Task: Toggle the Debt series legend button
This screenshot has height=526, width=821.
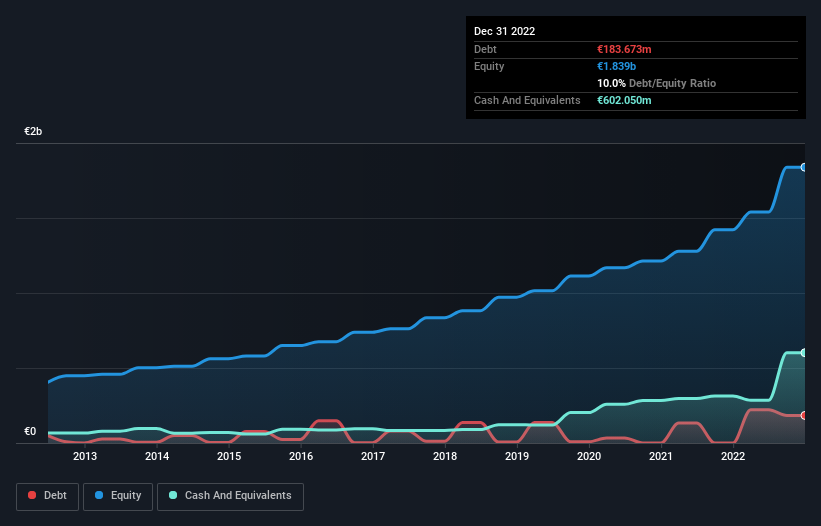Action: click(x=48, y=496)
